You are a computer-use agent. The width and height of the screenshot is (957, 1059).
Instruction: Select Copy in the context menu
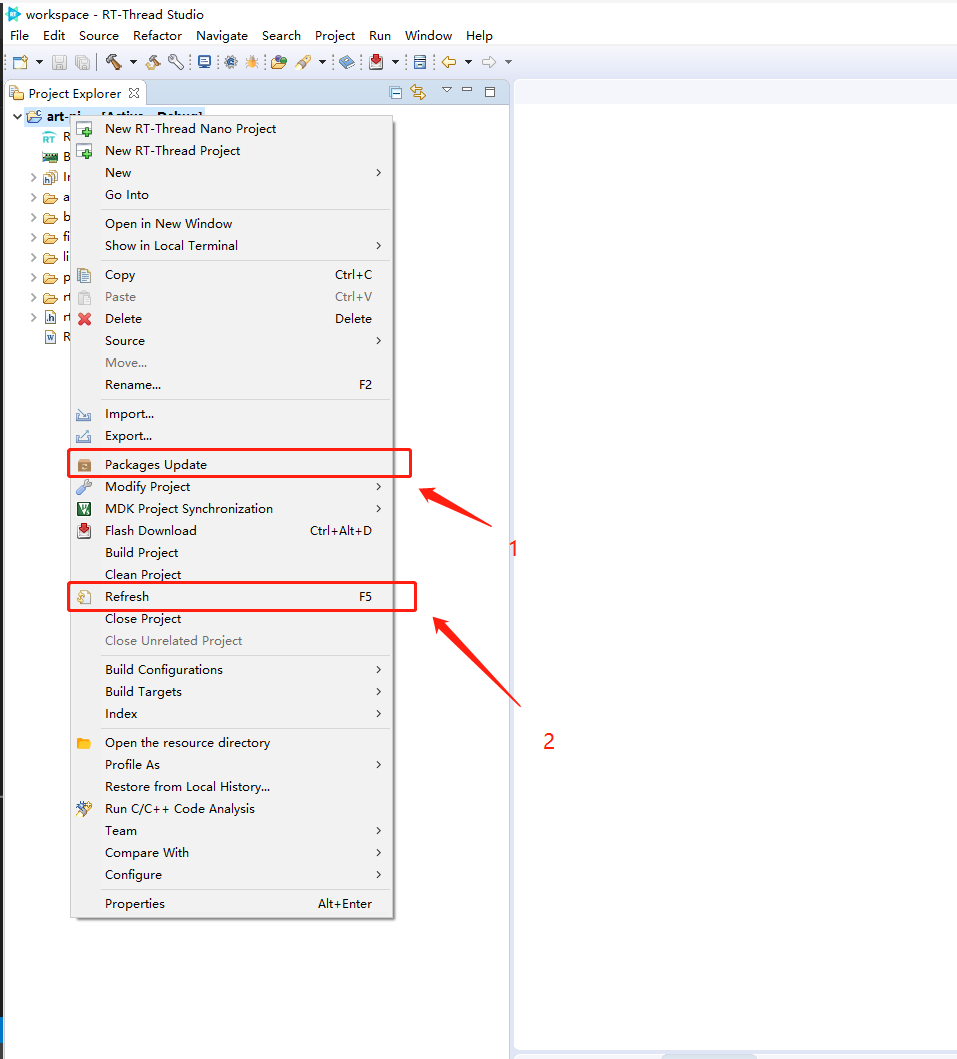point(232,275)
